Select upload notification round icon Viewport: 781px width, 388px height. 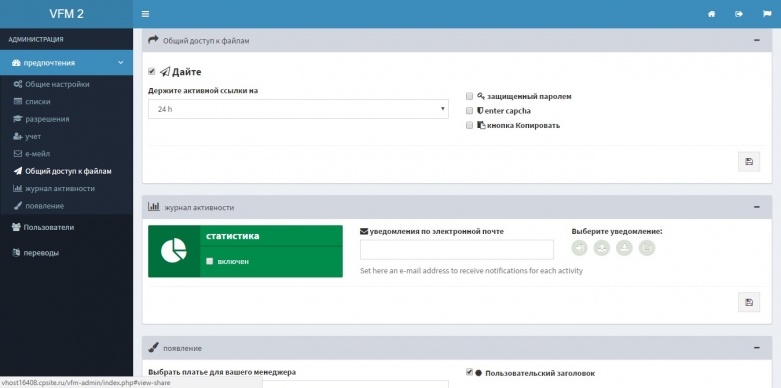click(x=602, y=248)
